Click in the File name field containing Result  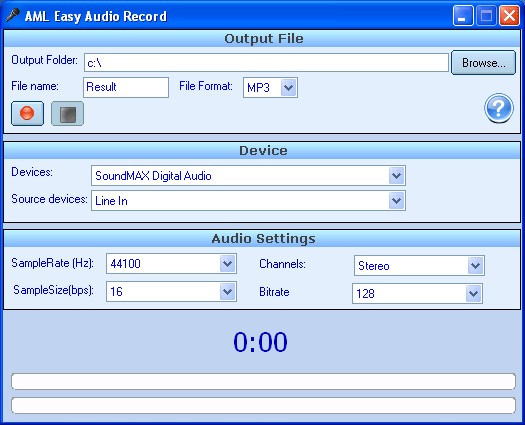(x=126, y=87)
